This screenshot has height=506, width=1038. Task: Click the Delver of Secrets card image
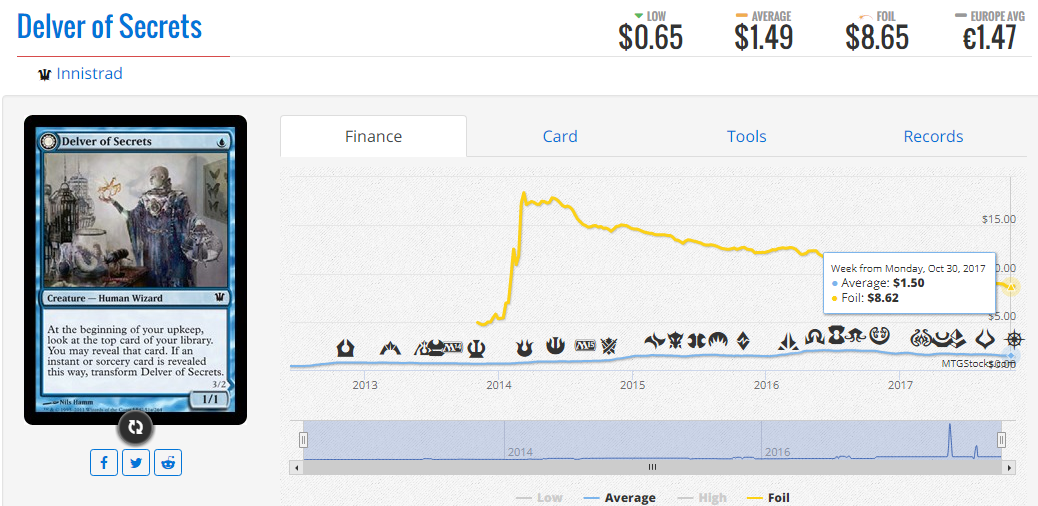[136, 270]
